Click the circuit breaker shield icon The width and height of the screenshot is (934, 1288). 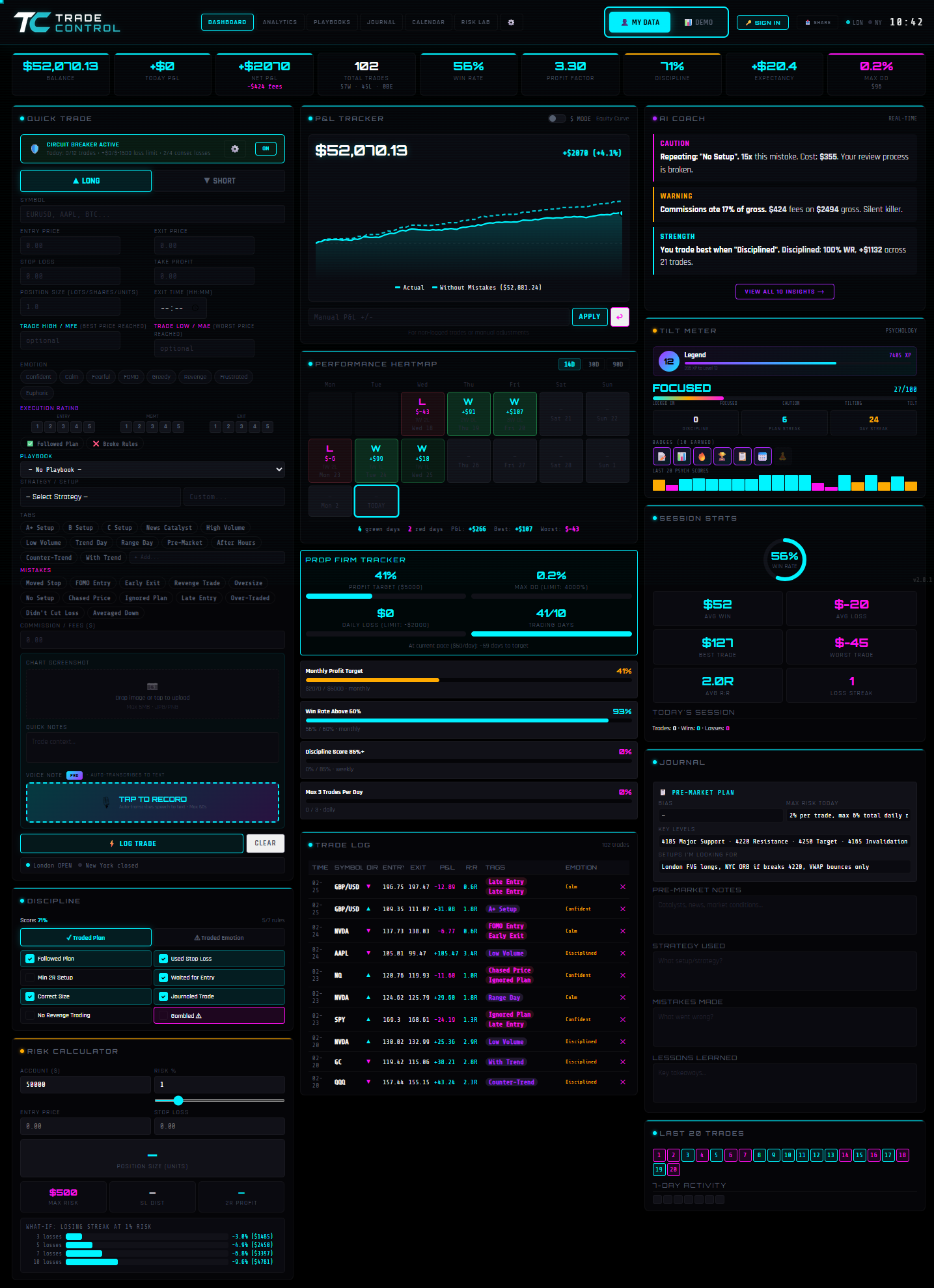click(x=34, y=149)
